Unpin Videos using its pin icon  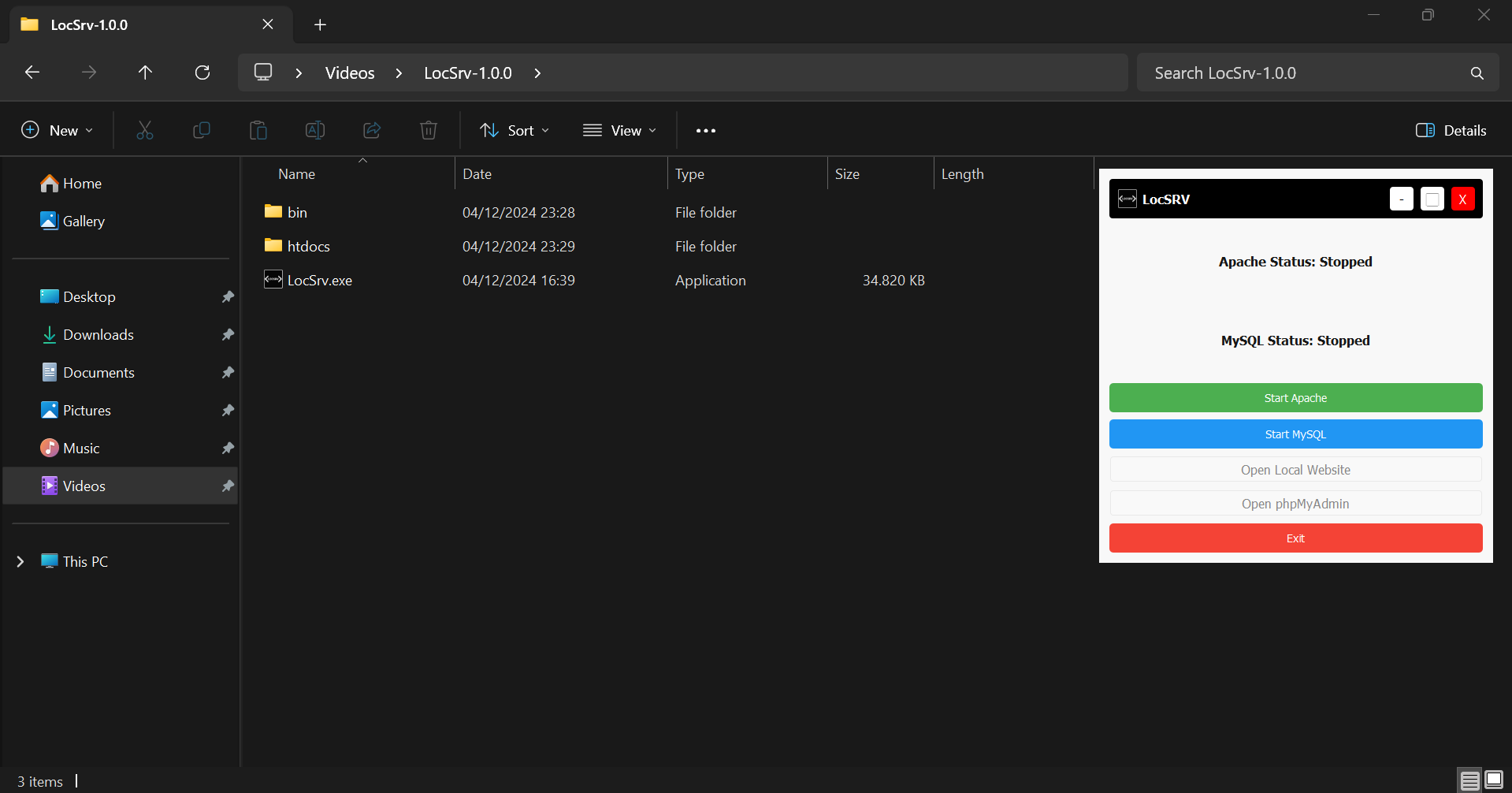pyautogui.click(x=228, y=486)
